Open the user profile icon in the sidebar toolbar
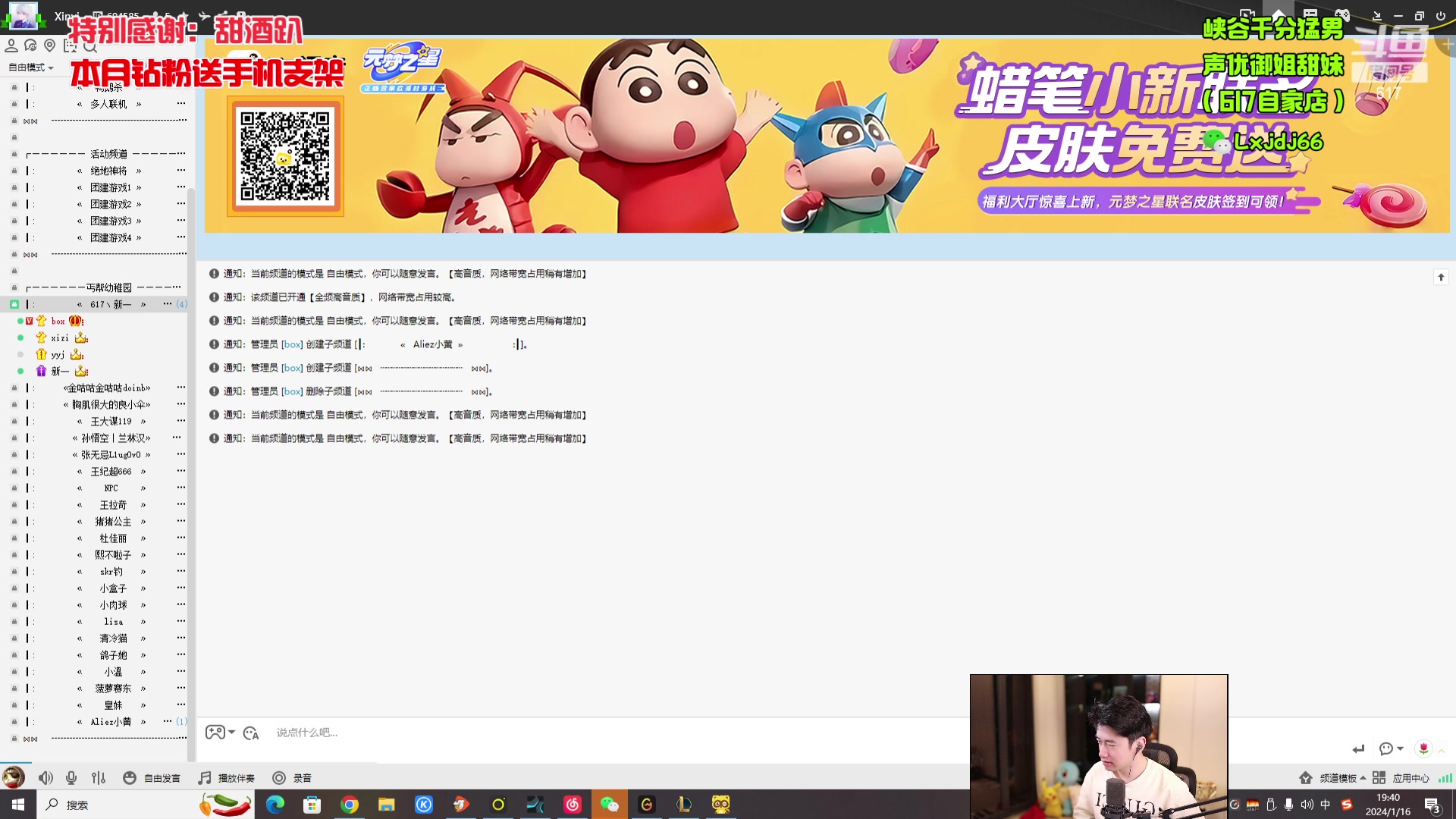 (11, 46)
